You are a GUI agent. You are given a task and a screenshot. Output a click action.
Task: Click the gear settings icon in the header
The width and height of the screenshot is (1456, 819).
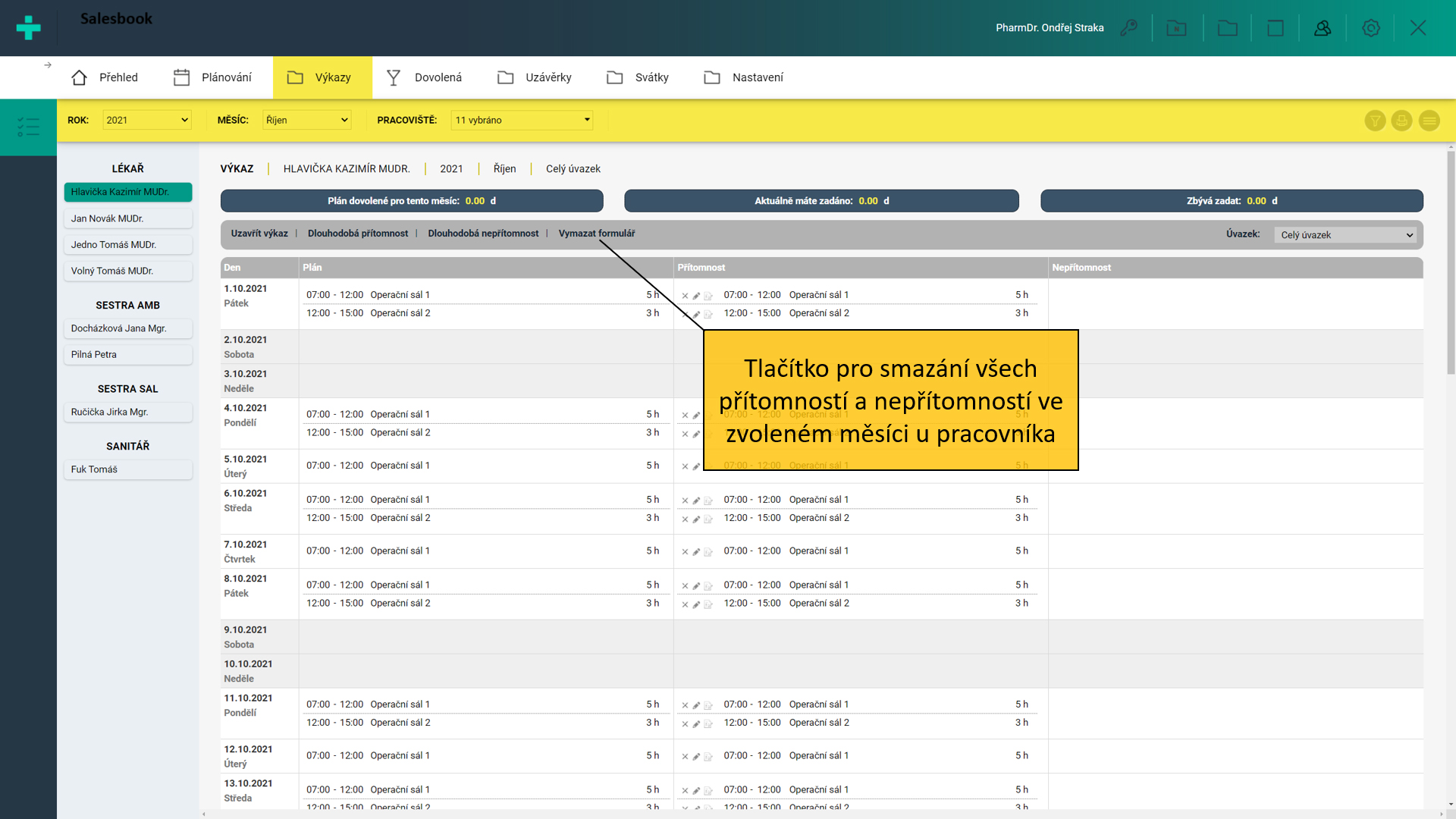(1370, 28)
